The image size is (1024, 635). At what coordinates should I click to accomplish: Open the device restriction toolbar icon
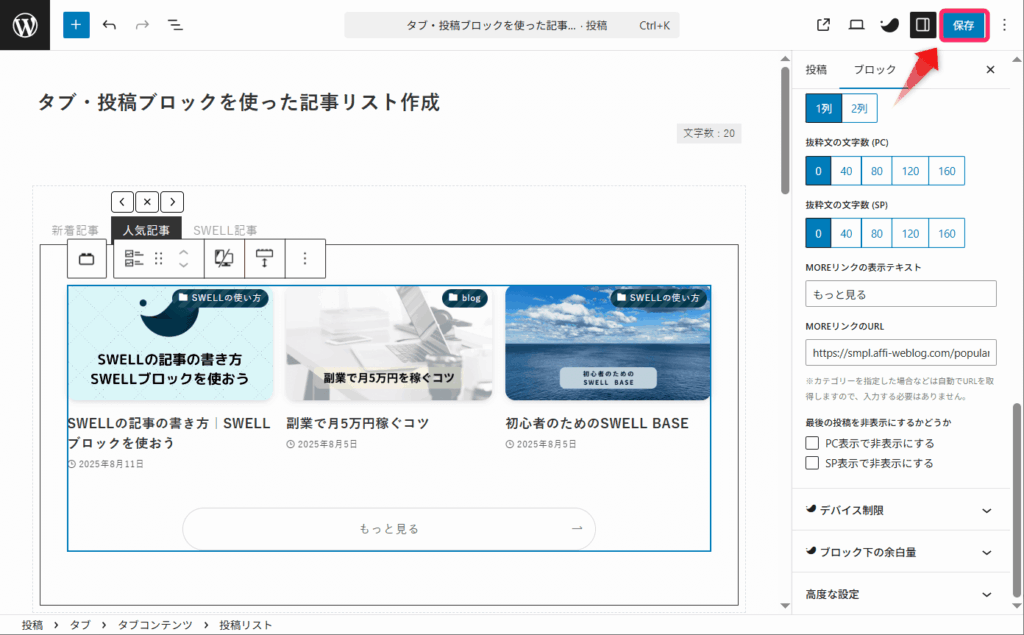pyautogui.click(x=224, y=259)
